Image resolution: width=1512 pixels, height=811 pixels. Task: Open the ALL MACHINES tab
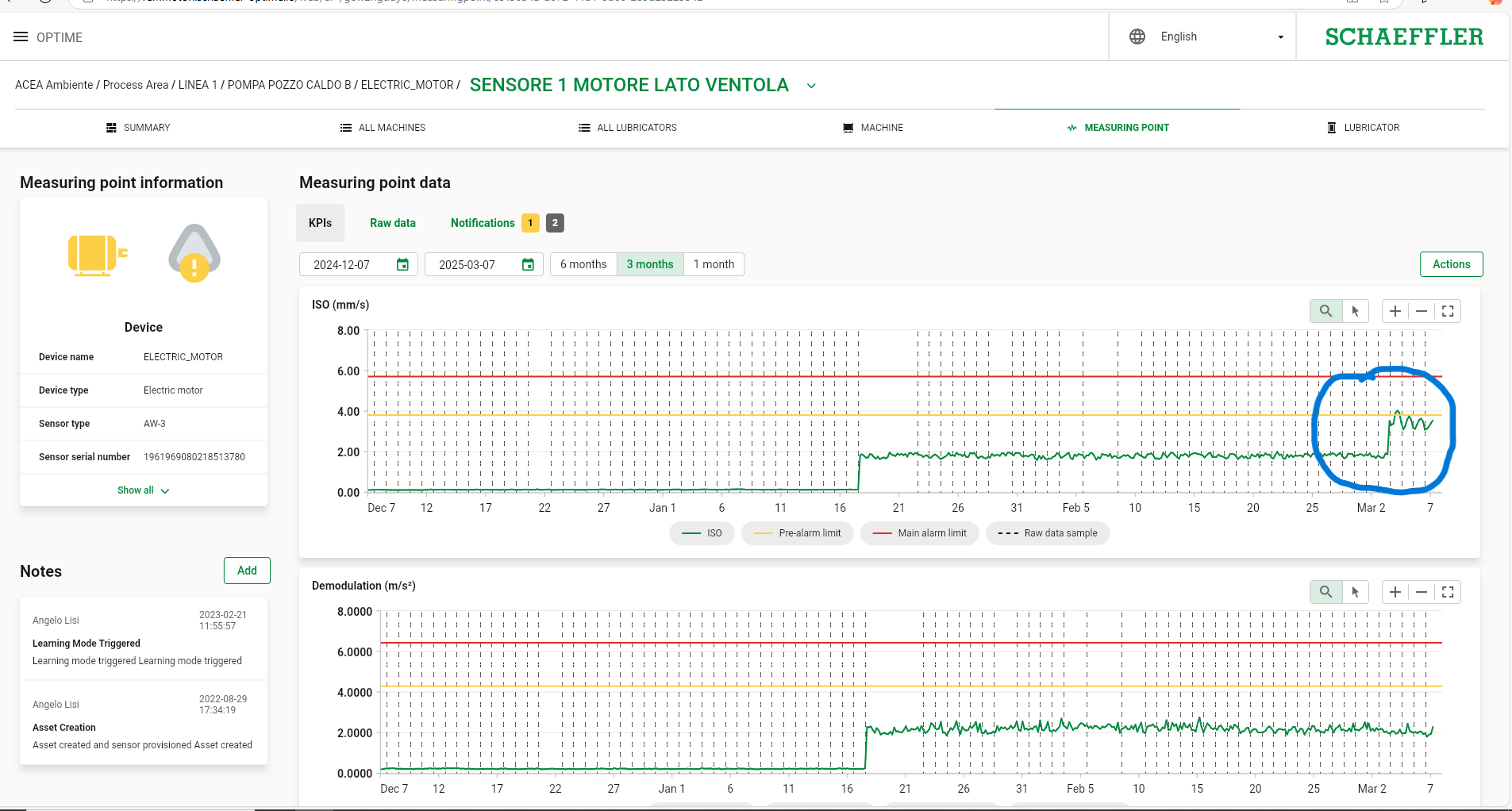coord(383,128)
